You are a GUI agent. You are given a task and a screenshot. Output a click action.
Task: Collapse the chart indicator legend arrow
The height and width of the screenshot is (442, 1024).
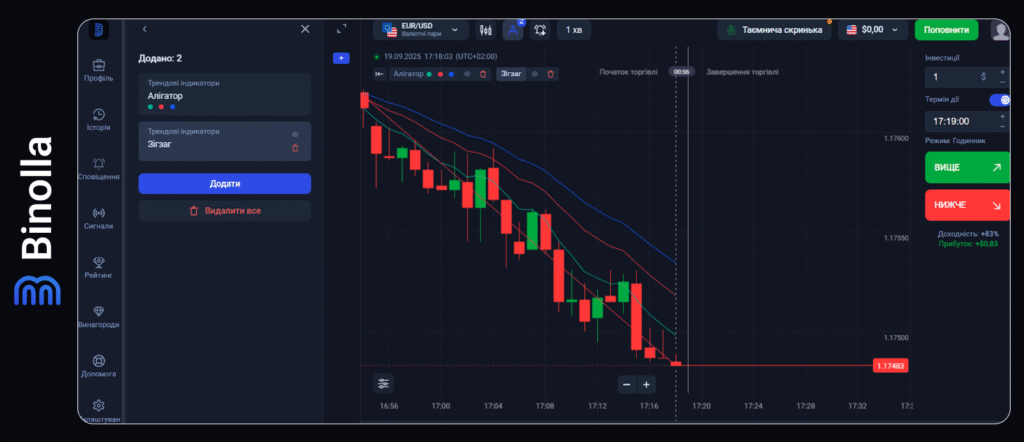tap(379, 74)
